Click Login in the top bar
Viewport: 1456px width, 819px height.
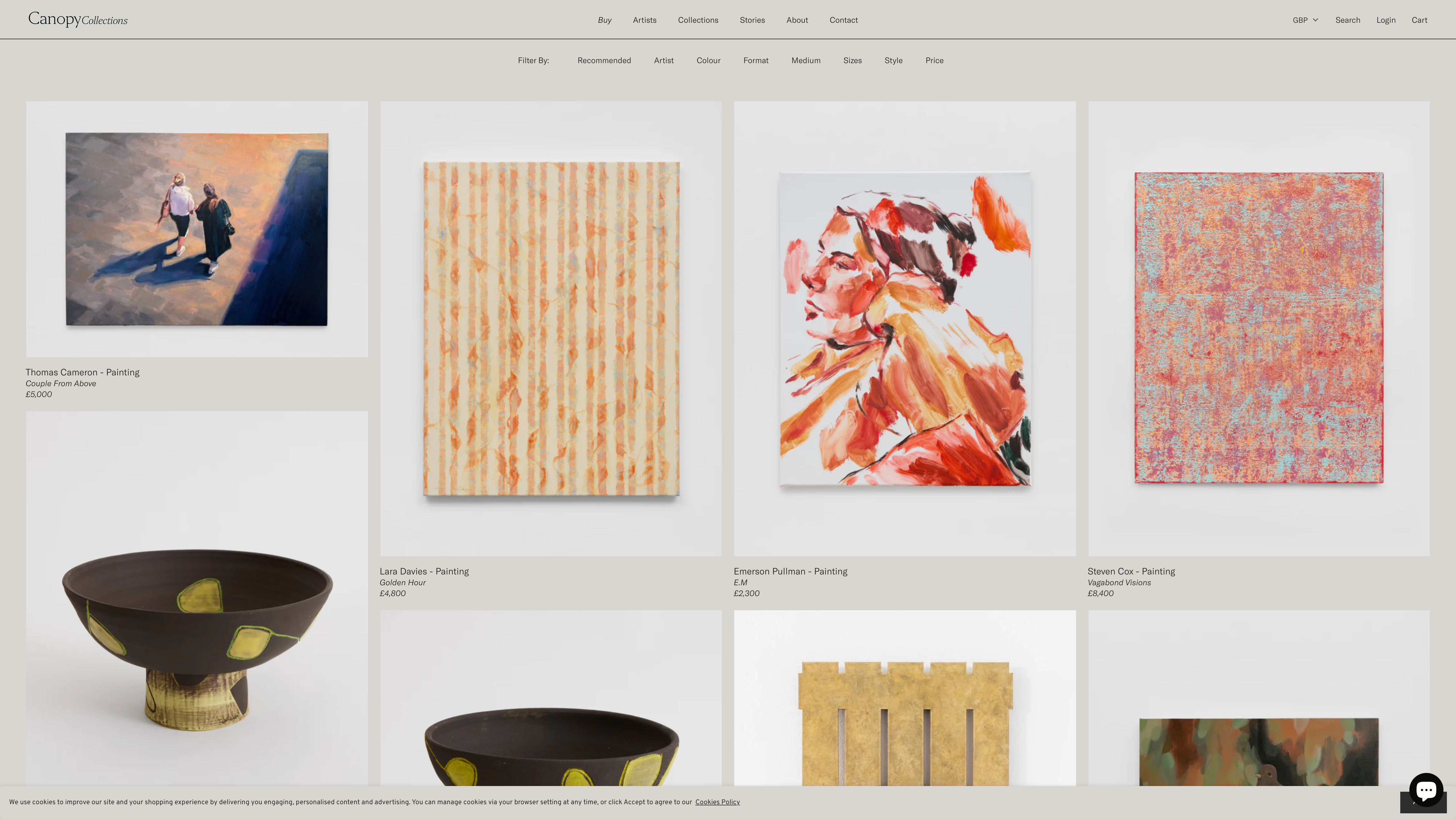tap(1386, 20)
